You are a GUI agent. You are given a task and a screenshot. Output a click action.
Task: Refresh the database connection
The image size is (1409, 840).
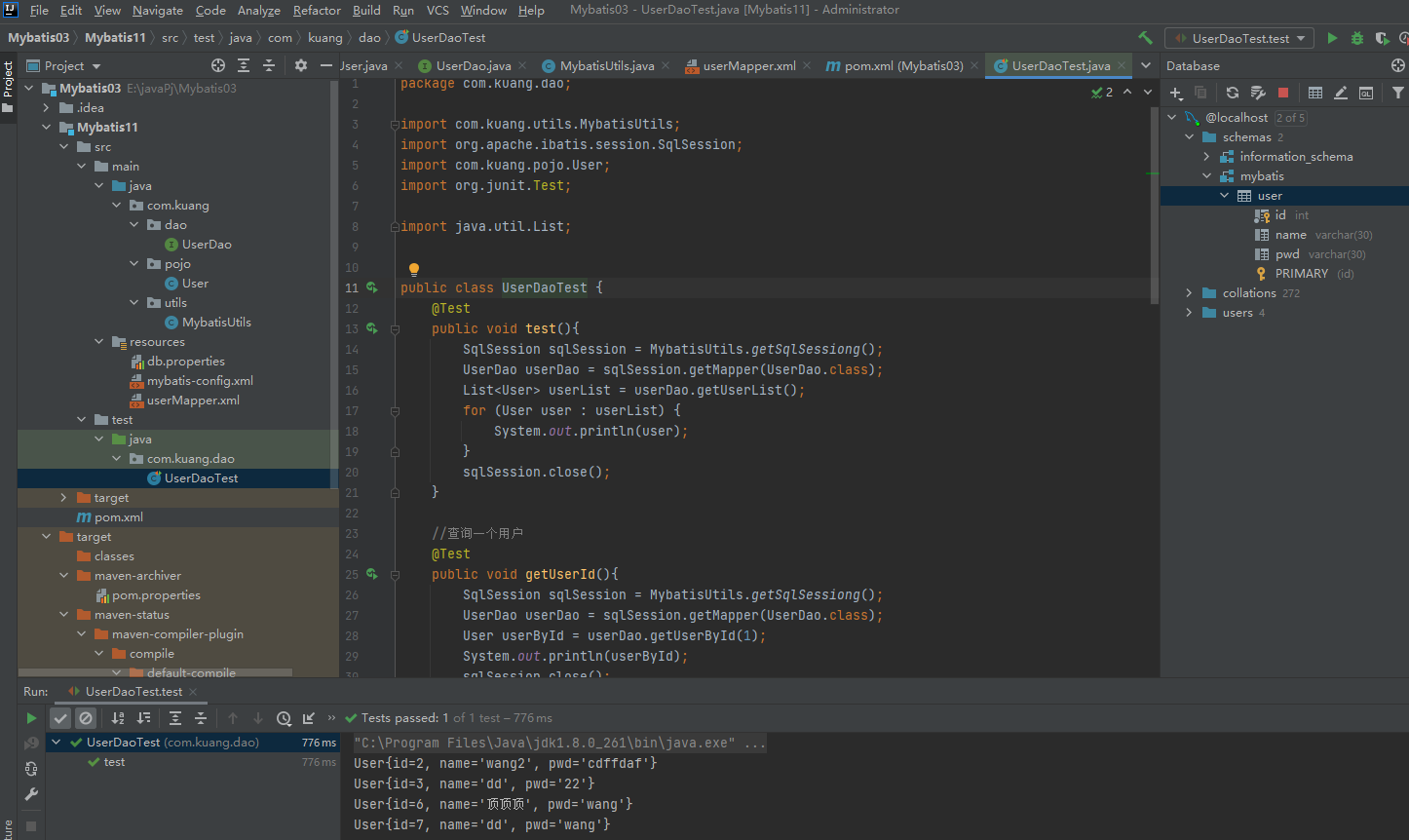click(1233, 93)
